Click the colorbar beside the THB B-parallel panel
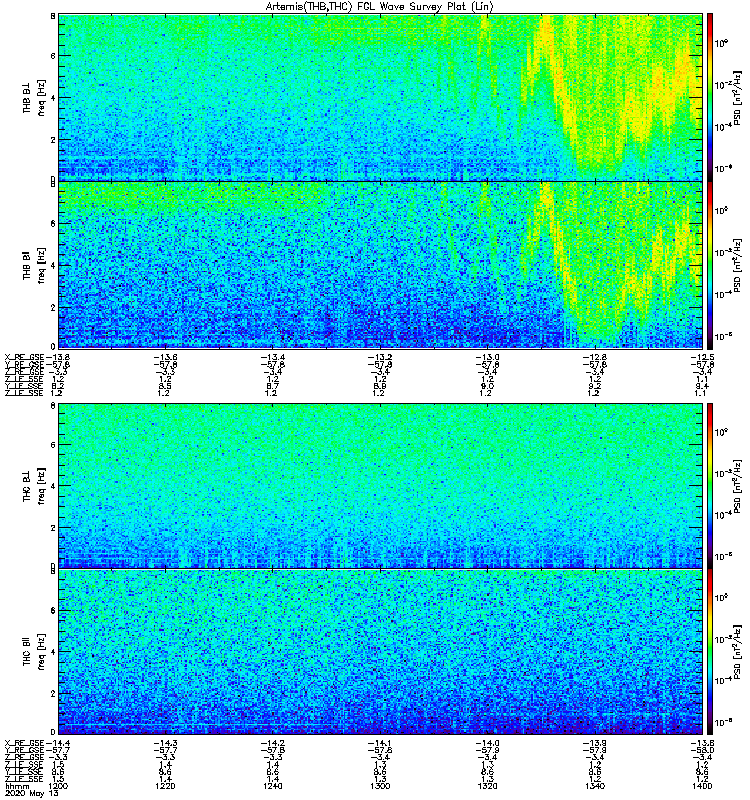The height and width of the screenshot is (800, 750). tap(709, 265)
